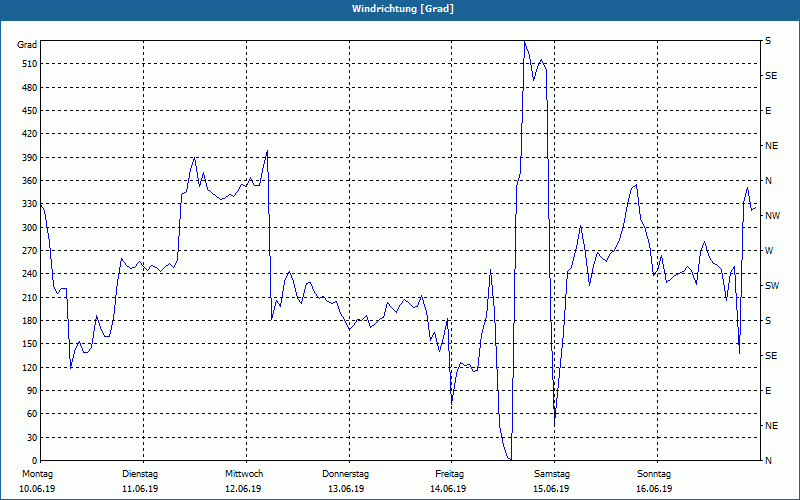Click the 390 tick value
The image size is (800, 500).
tap(30, 158)
